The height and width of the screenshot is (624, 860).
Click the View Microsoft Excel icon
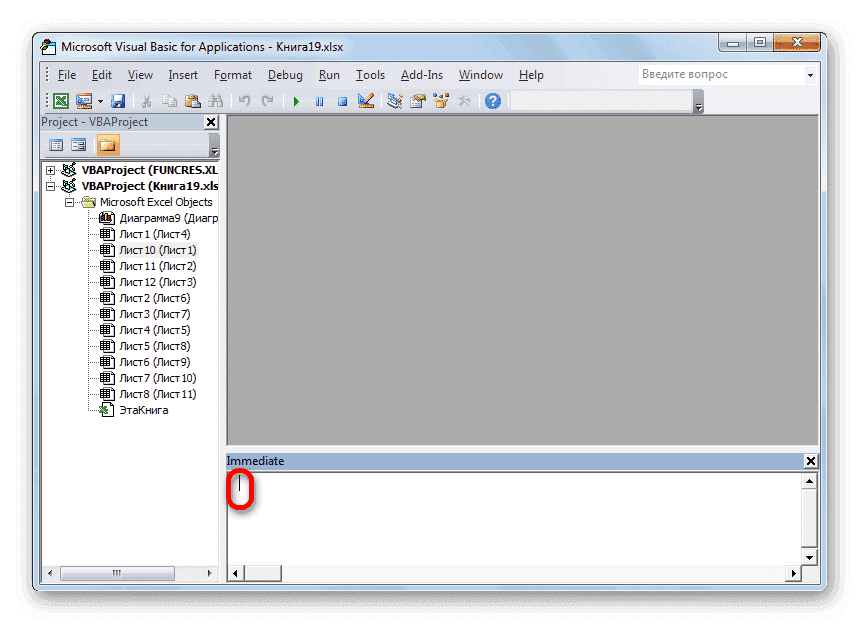tap(61, 100)
